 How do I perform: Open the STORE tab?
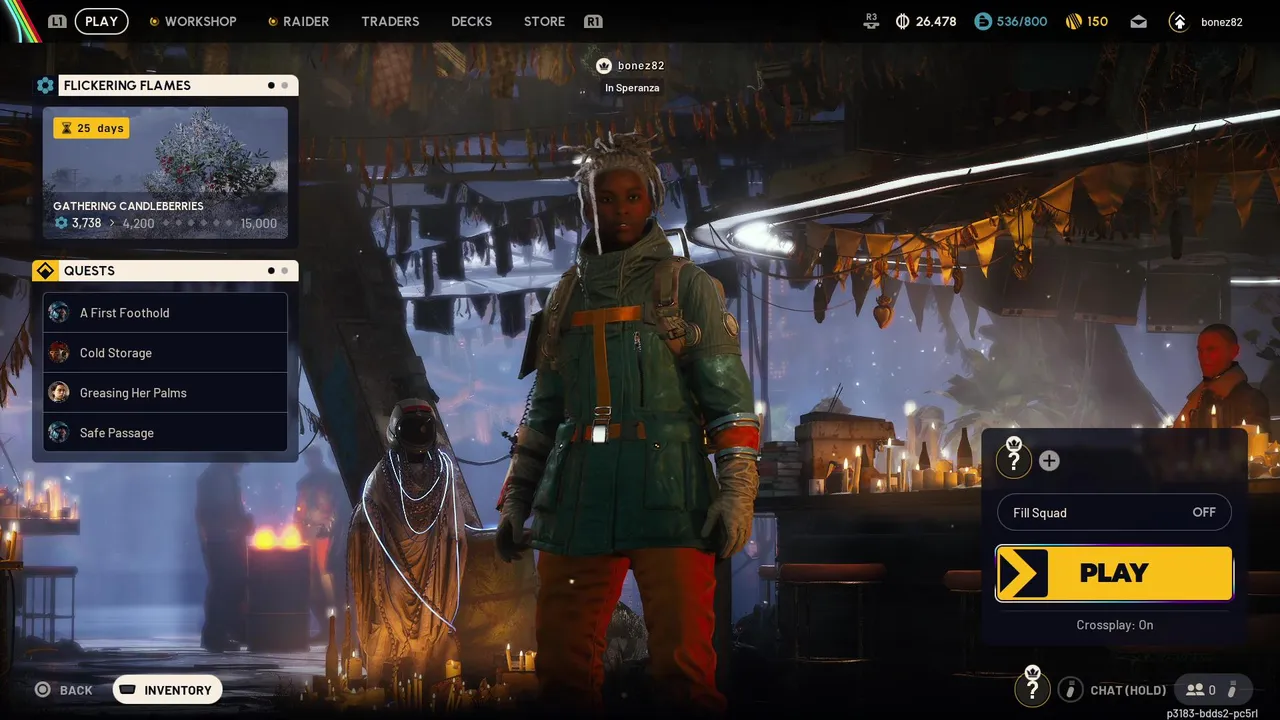[544, 21]
